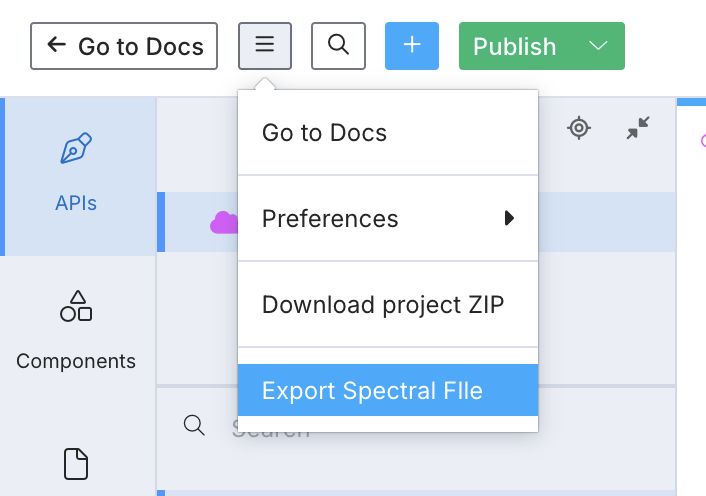Select Export Spectral File menu item
The width and height of the screenshot is (706, 496).
372,390
